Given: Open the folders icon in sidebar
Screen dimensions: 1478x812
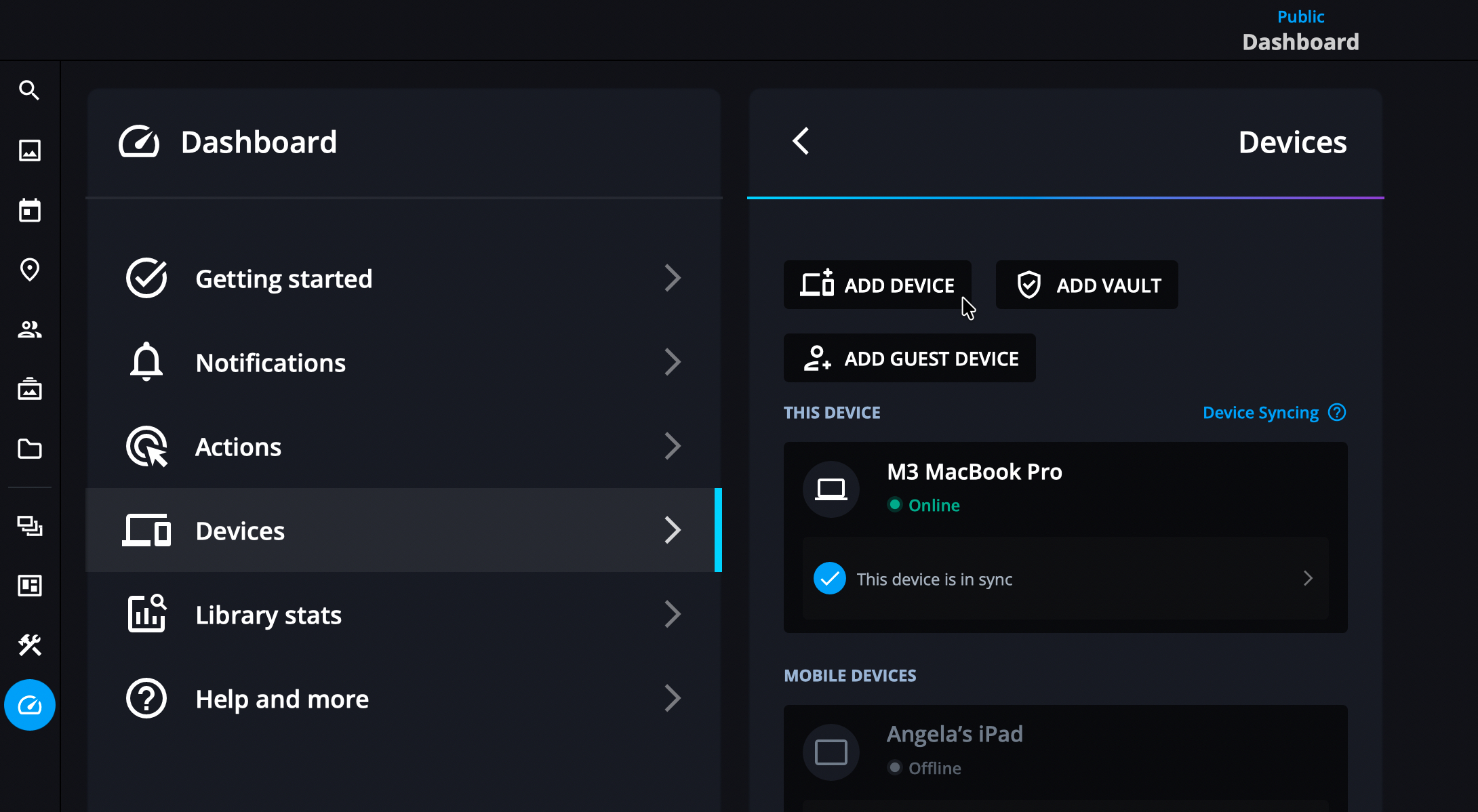Looking at the screenshot, I should pyautogui.click(x=29, y=449).
